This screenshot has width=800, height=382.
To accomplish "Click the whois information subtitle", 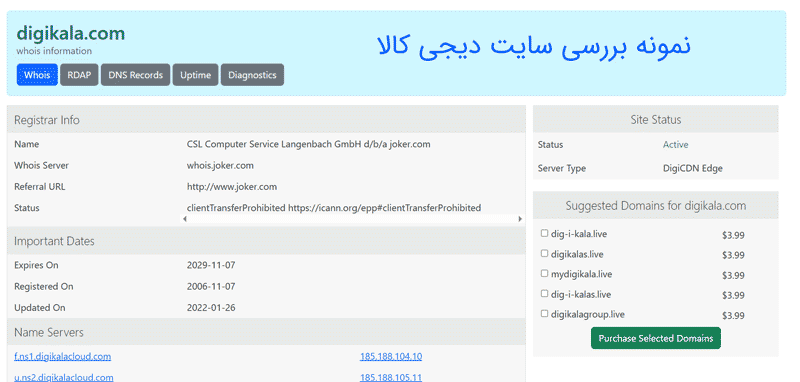I will click(x=54, y=51).
